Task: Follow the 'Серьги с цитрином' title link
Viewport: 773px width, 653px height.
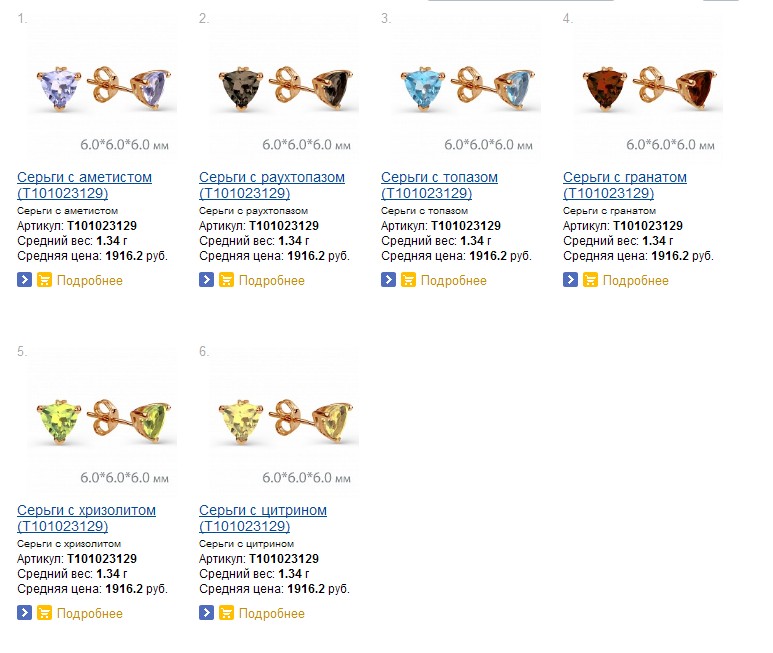Action: tap(263, 511)
